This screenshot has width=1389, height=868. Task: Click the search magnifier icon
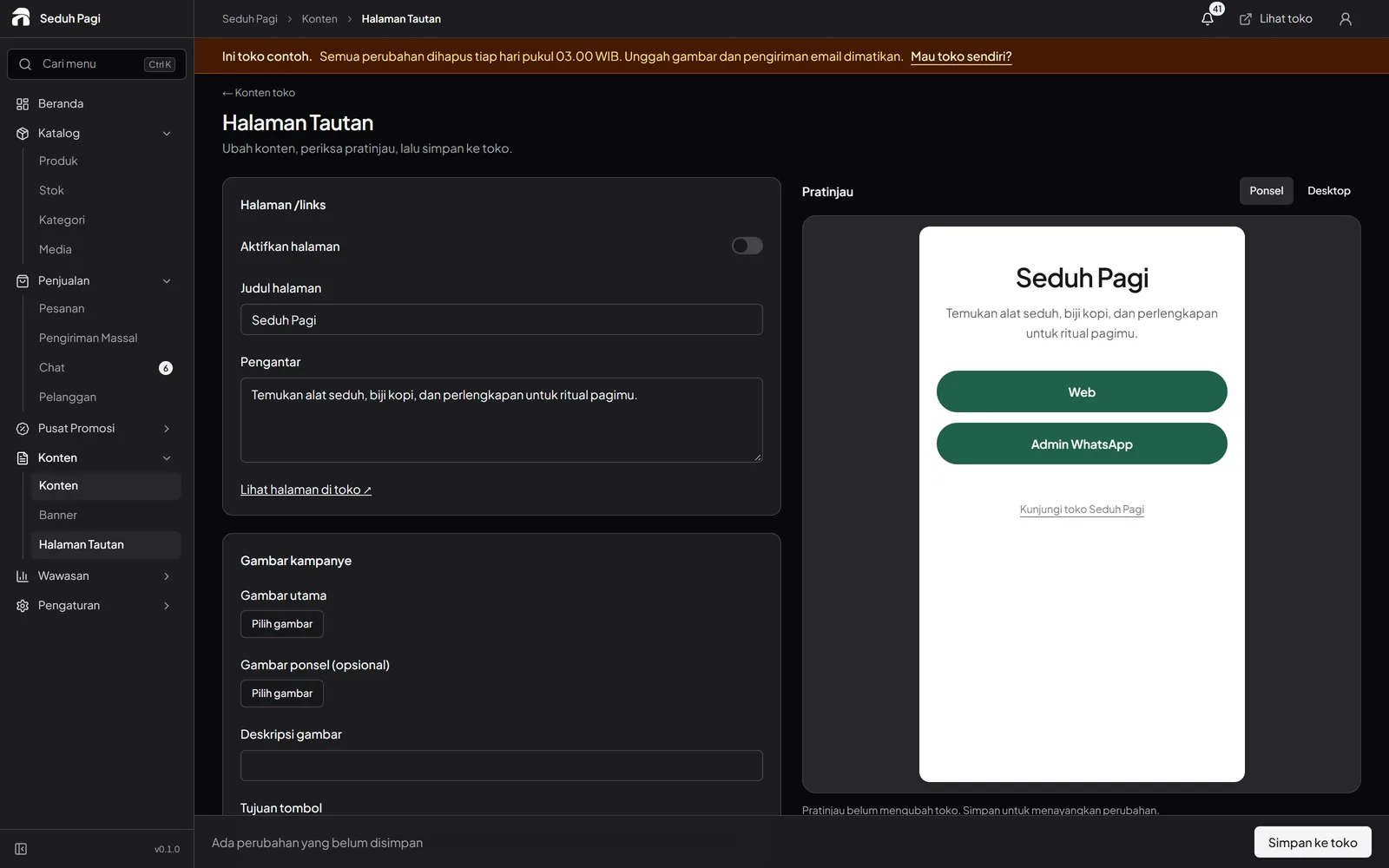click(x=25, y=64)
